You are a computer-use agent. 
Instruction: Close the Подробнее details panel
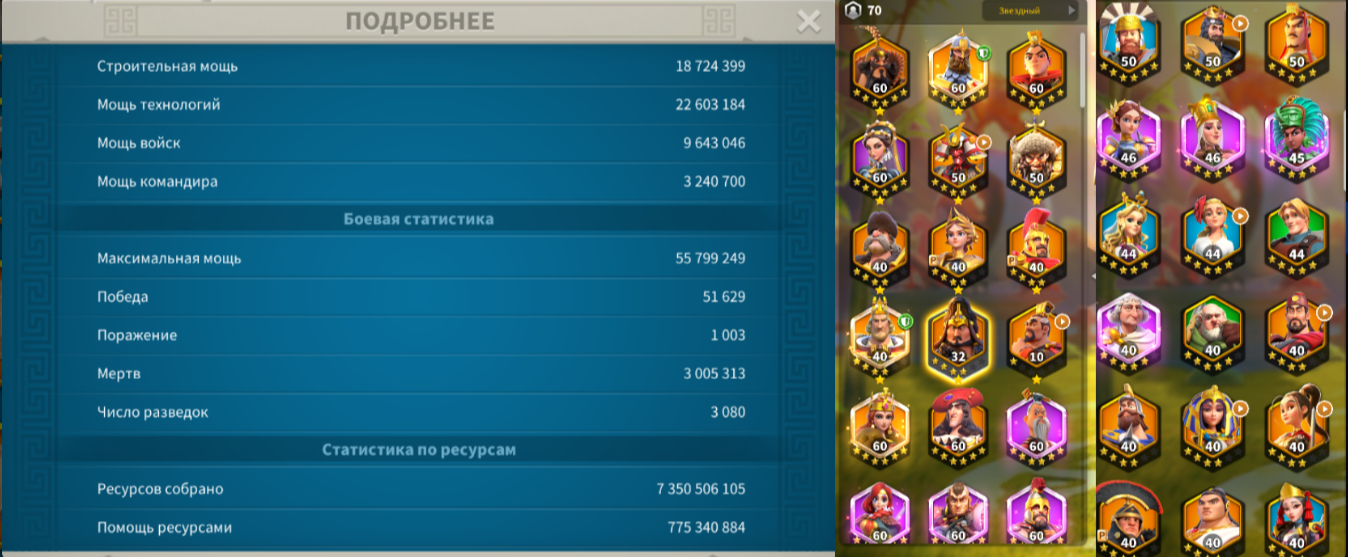[808, 22]
